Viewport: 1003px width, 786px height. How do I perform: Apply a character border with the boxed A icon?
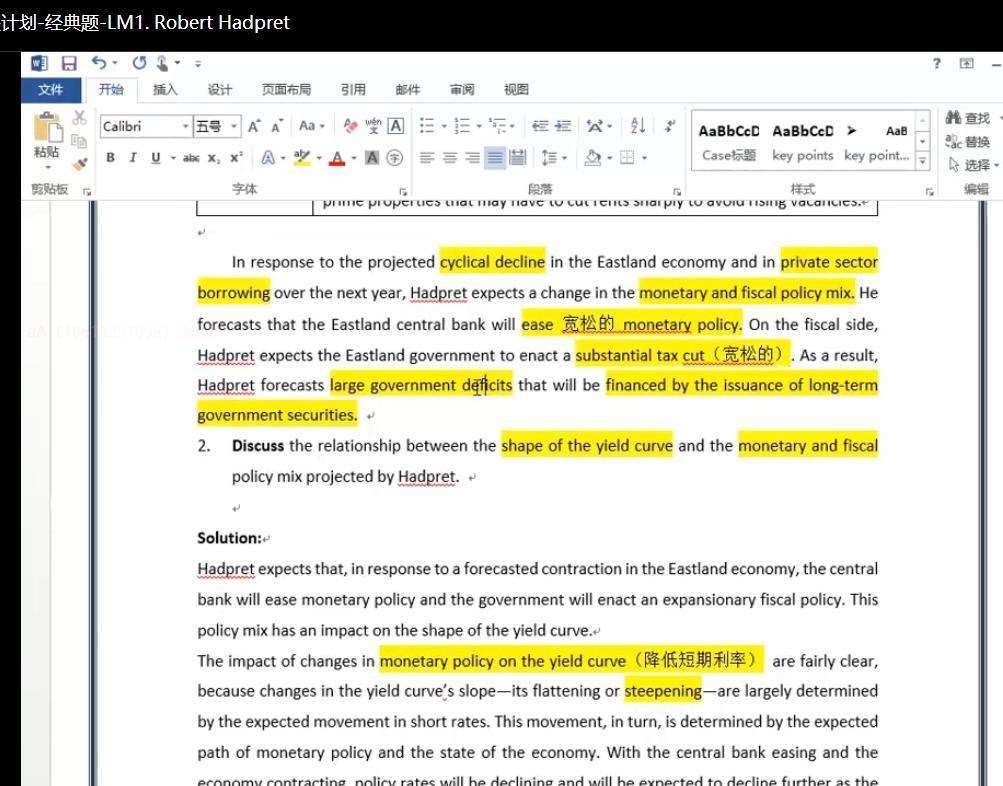[x=396, y=126]
